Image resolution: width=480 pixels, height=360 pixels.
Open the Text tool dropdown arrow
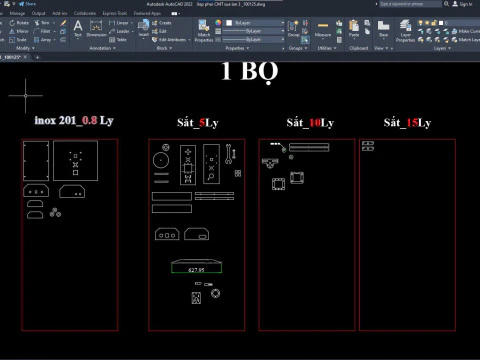[x=78, y=39]
